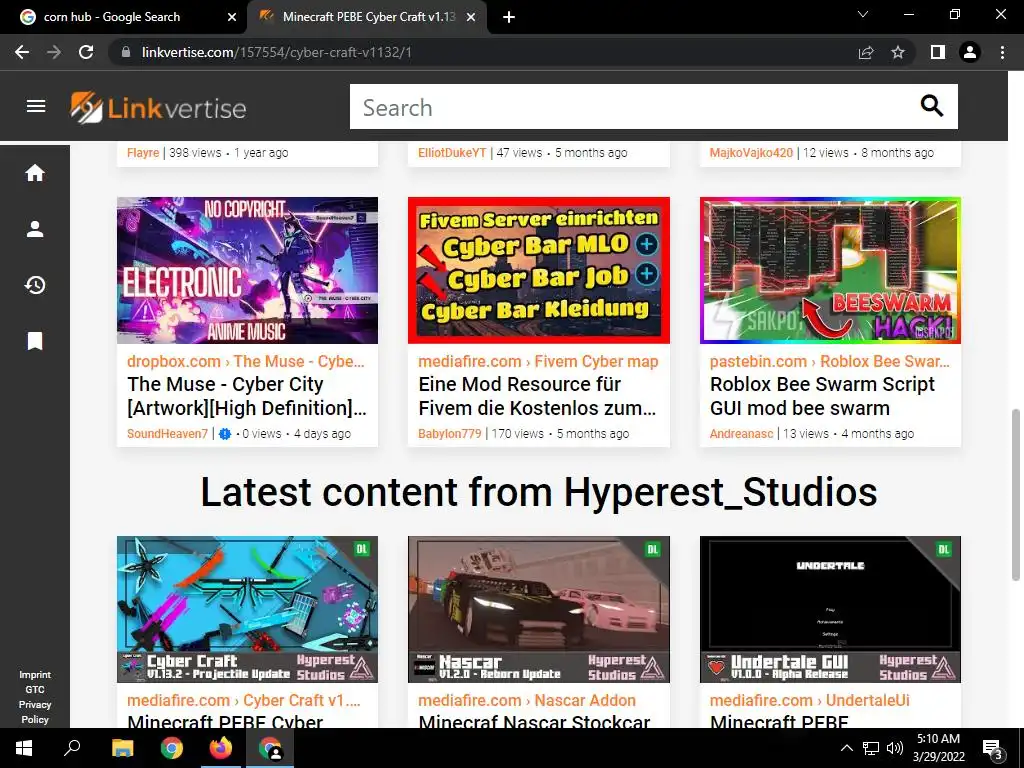This screenshot has width=1024, height=768.
Task: View site info via the padlock icon
Action: [x=126, y=52]
